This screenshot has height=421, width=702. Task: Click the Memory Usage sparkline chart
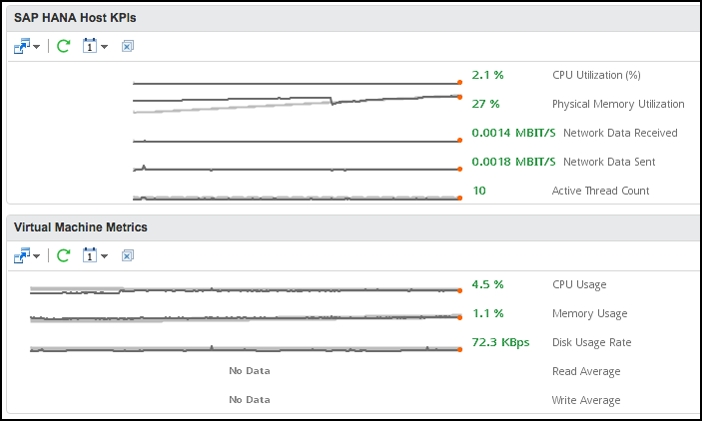pos(246,318)
